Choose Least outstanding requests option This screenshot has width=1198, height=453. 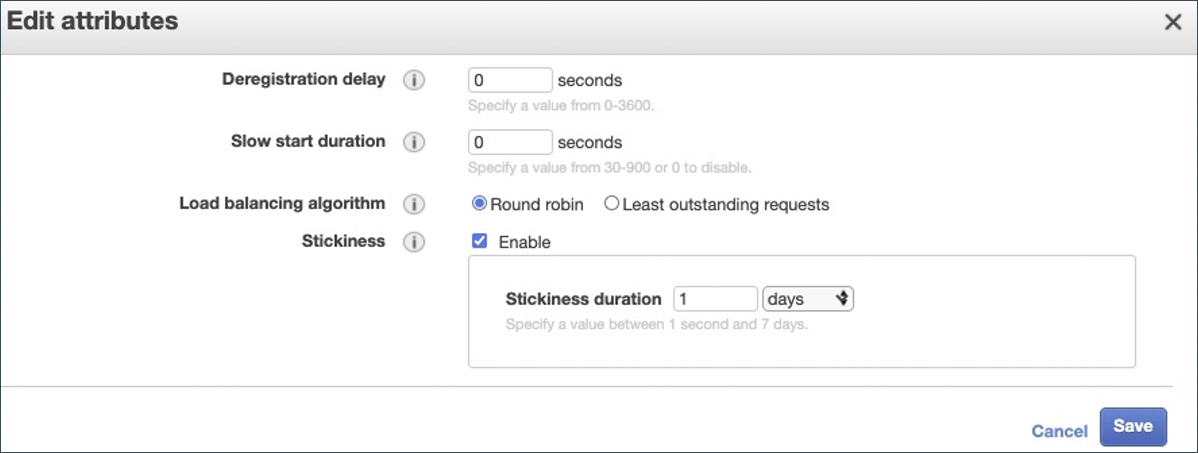[x=612, y=204]
